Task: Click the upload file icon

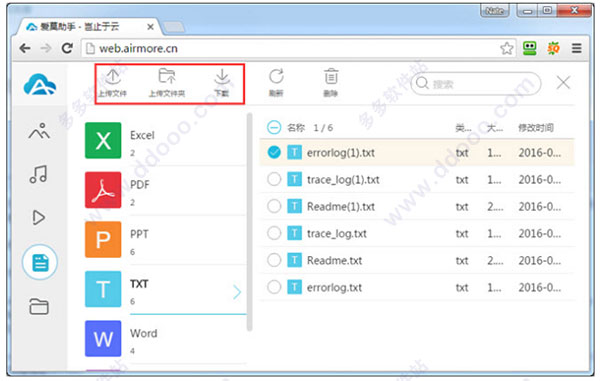Action: [113, 77]
